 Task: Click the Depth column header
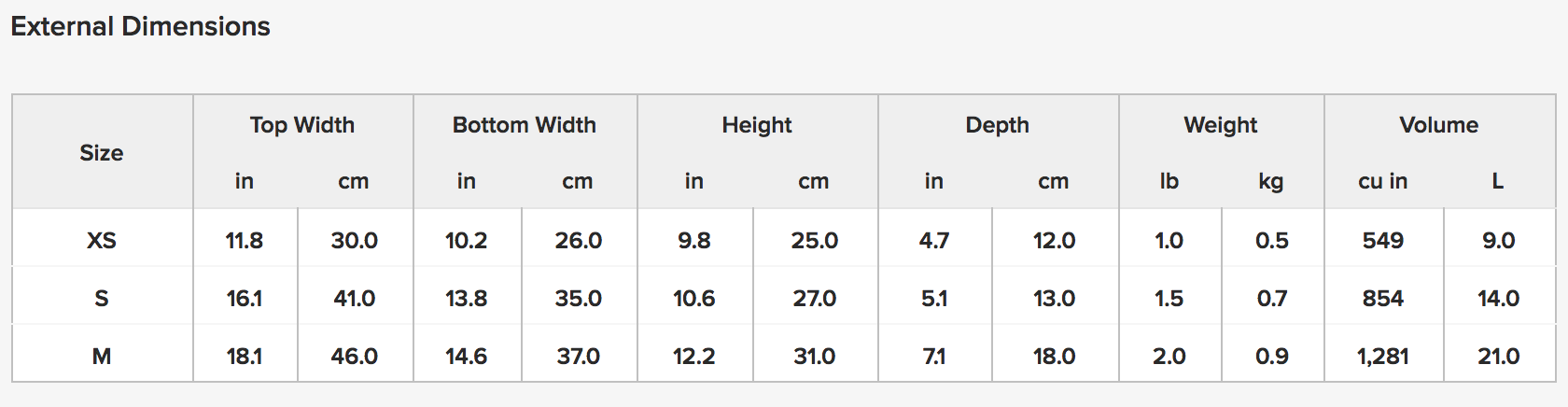(x=998, y=125)
